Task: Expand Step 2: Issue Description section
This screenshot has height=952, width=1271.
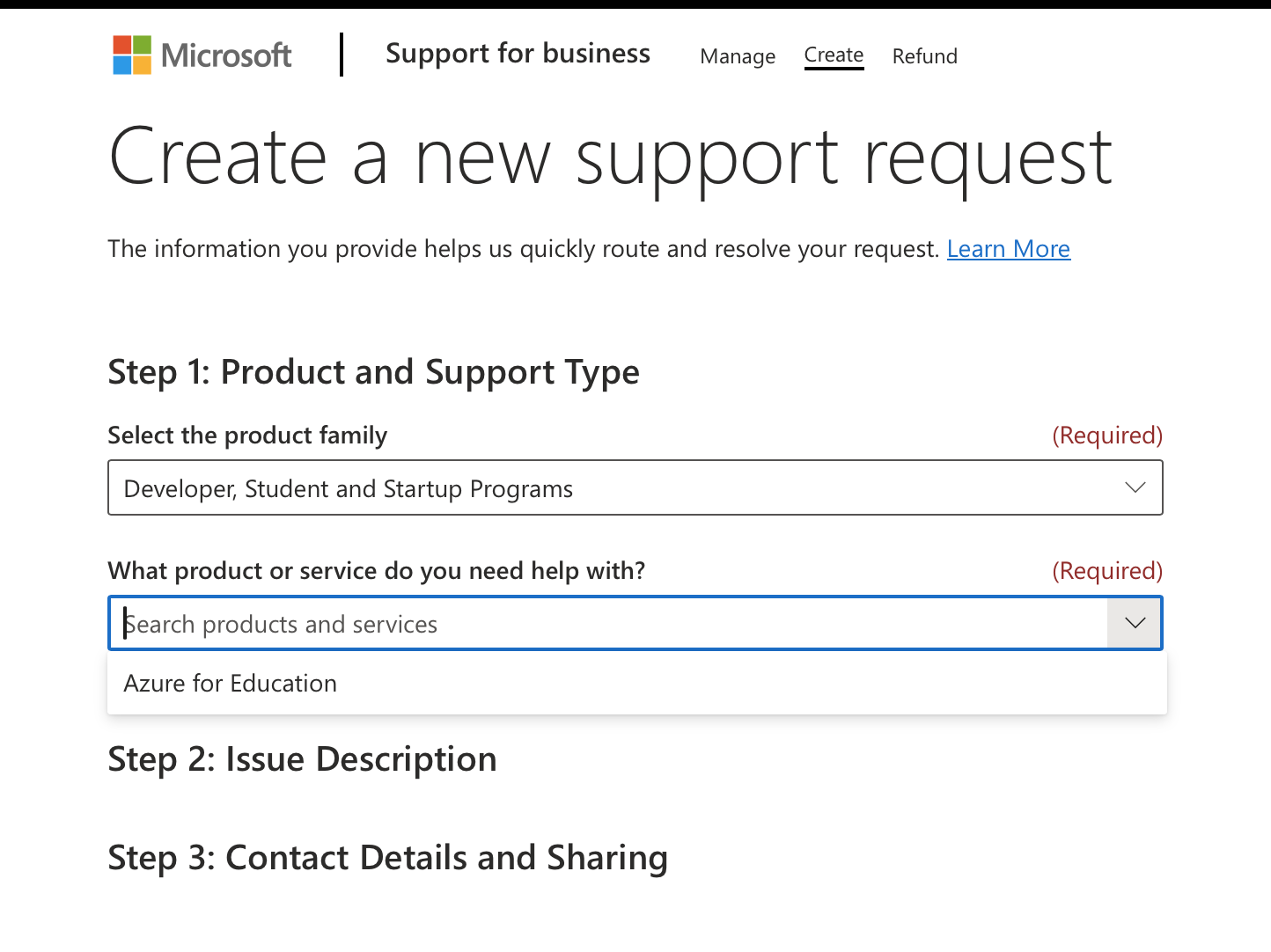Action: pos(302,759)
